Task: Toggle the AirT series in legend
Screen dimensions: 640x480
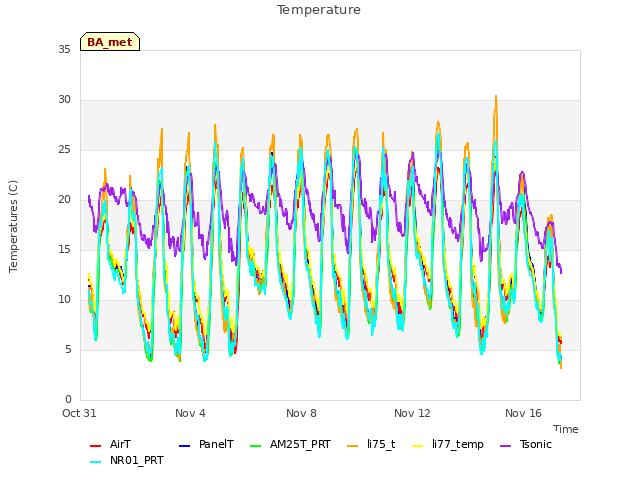Action: coord(110,444)
